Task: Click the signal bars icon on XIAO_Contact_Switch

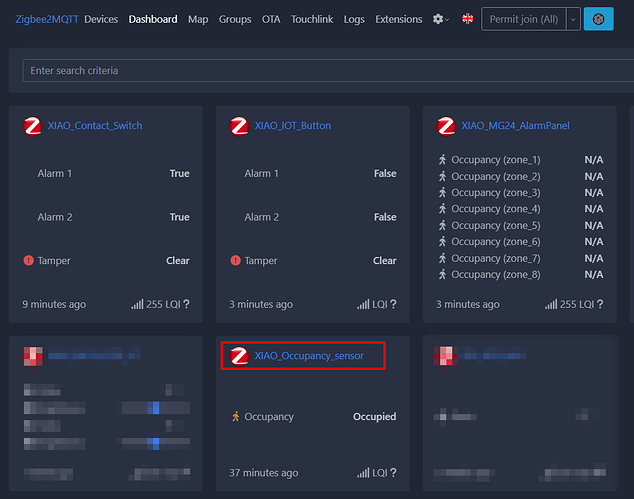Action: pyautogui.click(x=137, y=304)
